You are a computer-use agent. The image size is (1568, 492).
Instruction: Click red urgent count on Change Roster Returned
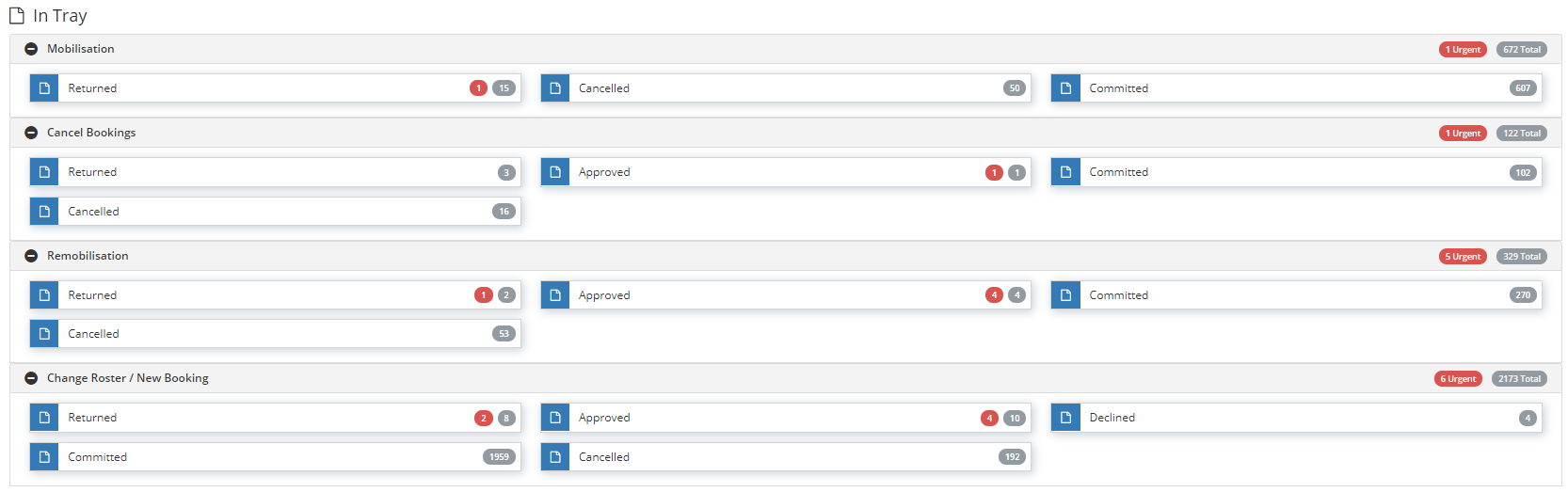[x=484, y=419]
